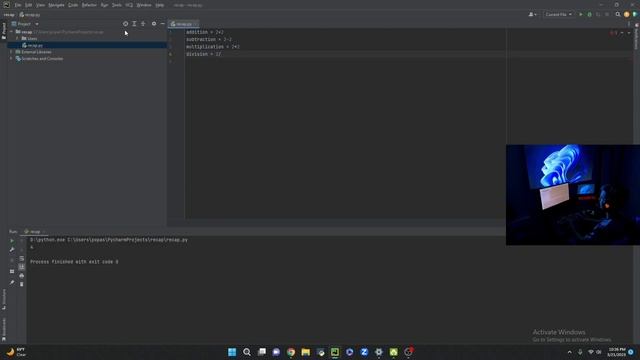Screen dimensions: 640x360
Task: Collapse the recap project root node
Action: [x=11, y=31]
